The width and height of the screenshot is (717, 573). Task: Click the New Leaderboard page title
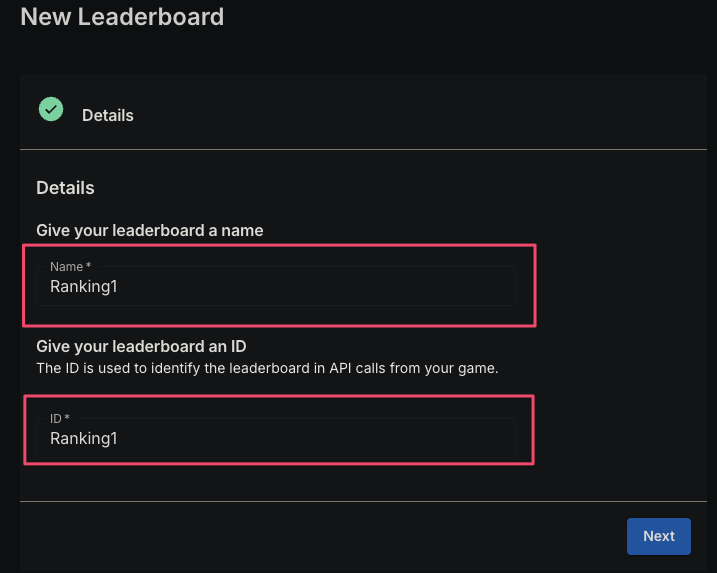[x=122, y=17]
